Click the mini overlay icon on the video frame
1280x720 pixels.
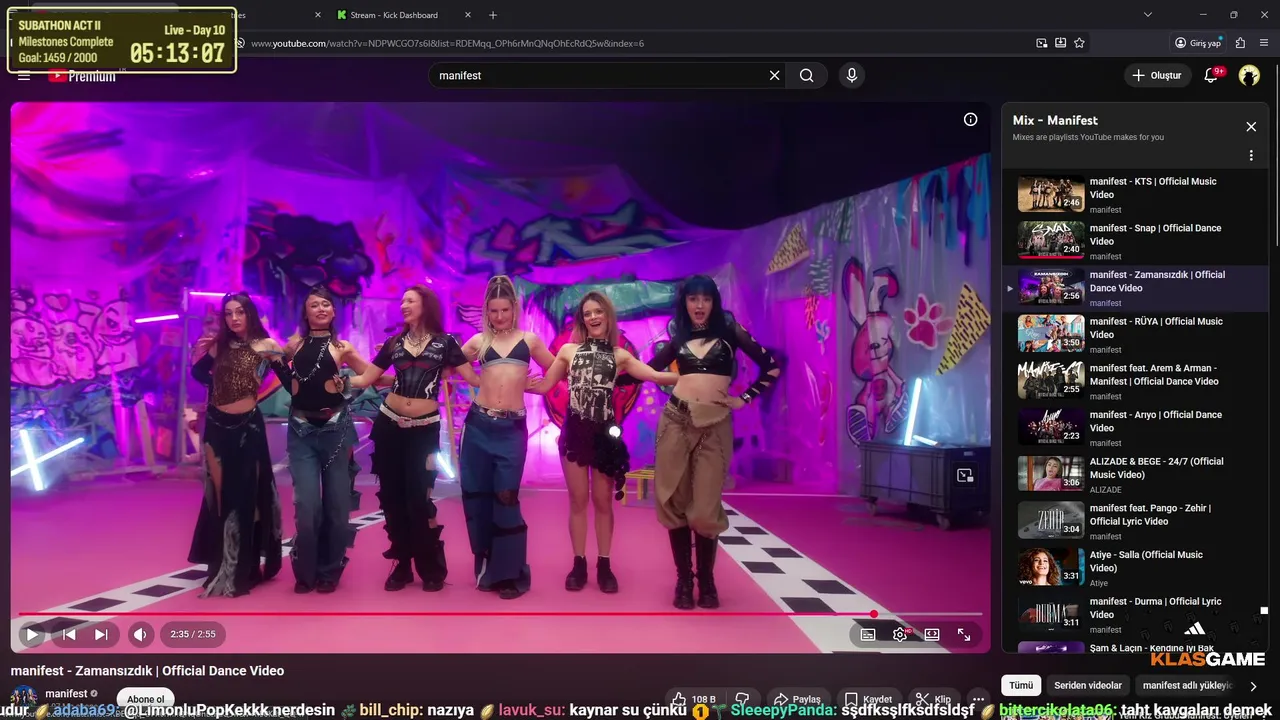tap(965, 475)
